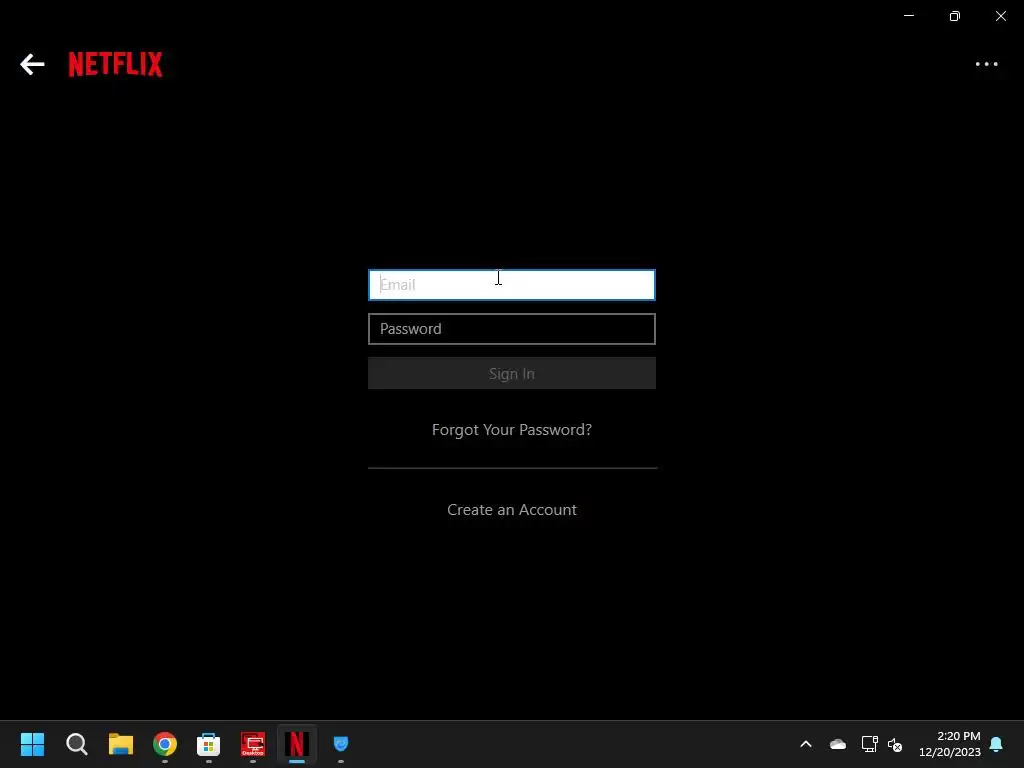This screenshot has height=768, width=1024.
Task: Click the muted volume tray icon
Action: 895,744
